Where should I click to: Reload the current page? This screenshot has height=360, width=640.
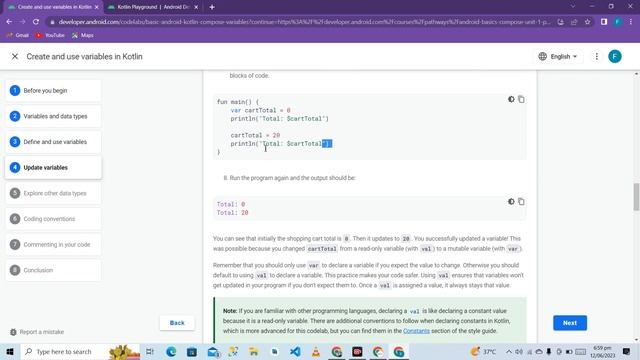click(x=36, y=22)
